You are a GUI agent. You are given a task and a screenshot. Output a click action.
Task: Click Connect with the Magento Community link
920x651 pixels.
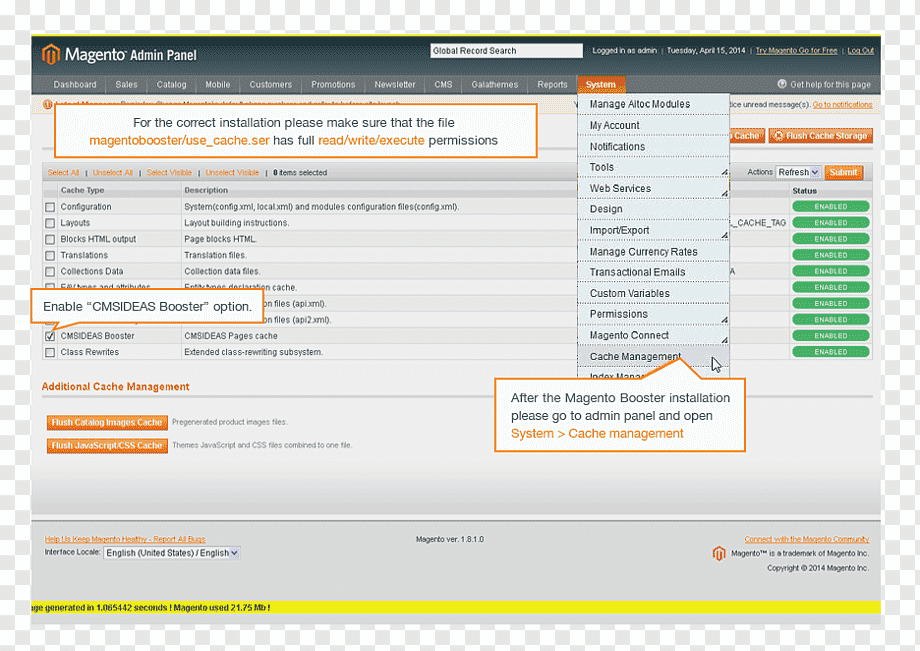pyautogui.click(x=807, y=539)
